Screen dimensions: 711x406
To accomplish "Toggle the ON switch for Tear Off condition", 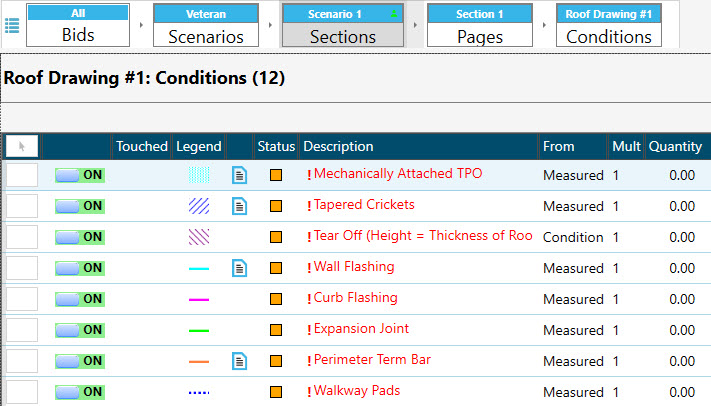I will pyautogui.click(x=80, y=237).
